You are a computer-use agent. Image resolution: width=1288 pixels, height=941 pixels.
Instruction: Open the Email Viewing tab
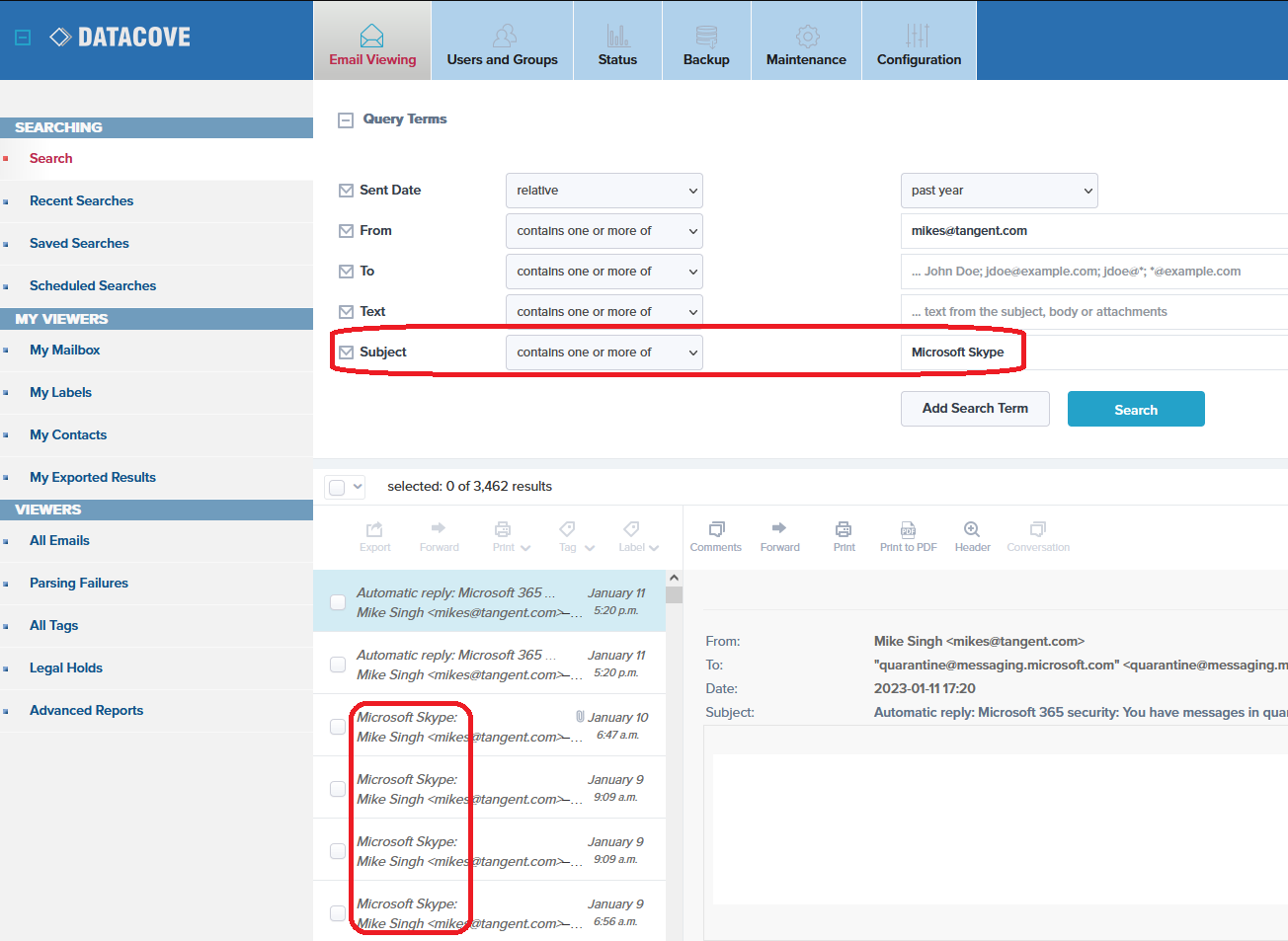click(x=372, y=41)
